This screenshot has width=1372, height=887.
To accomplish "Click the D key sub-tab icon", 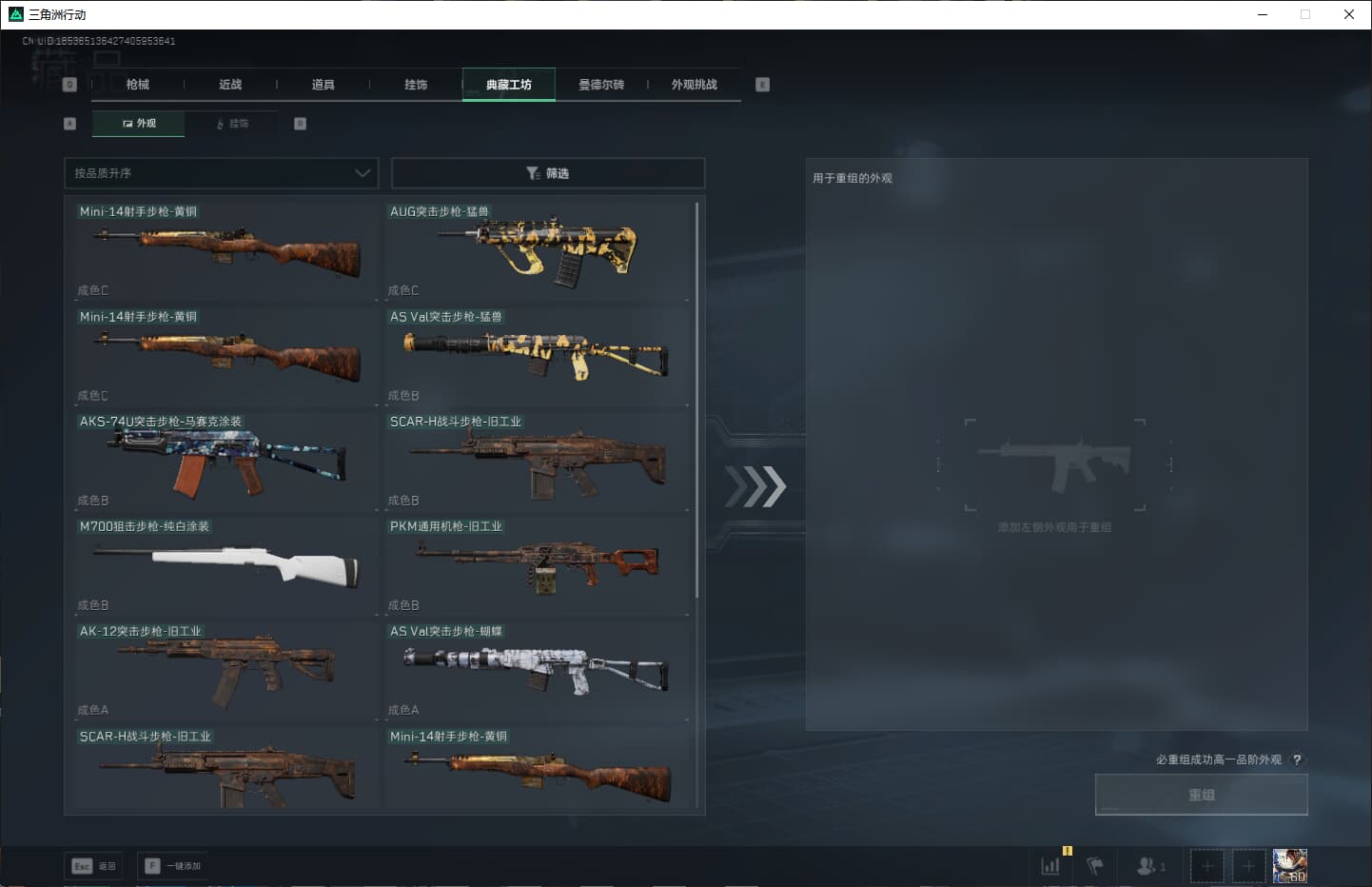I will 301,124.
